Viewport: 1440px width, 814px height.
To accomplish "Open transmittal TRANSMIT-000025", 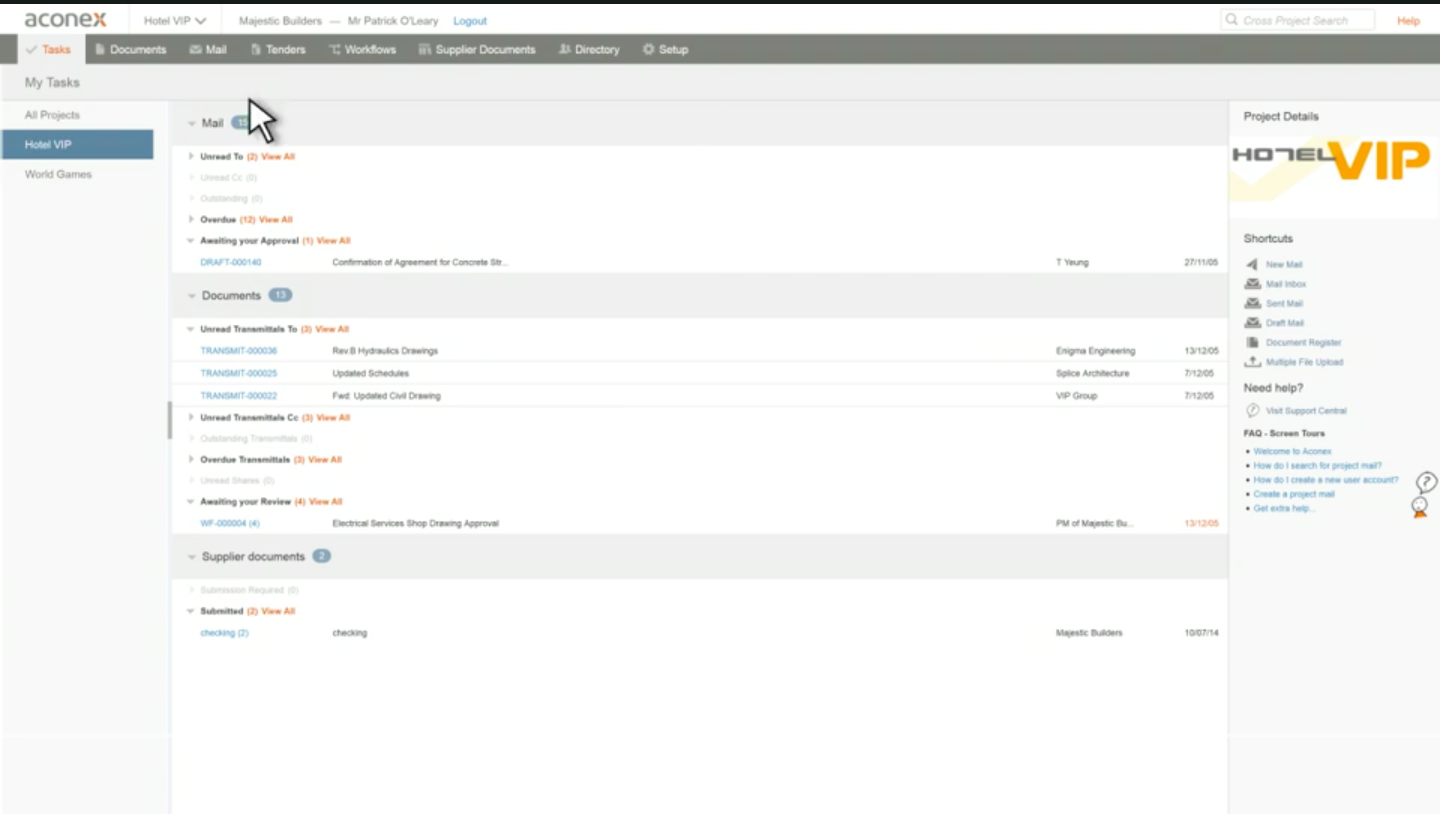I will (x=239, y=373).
